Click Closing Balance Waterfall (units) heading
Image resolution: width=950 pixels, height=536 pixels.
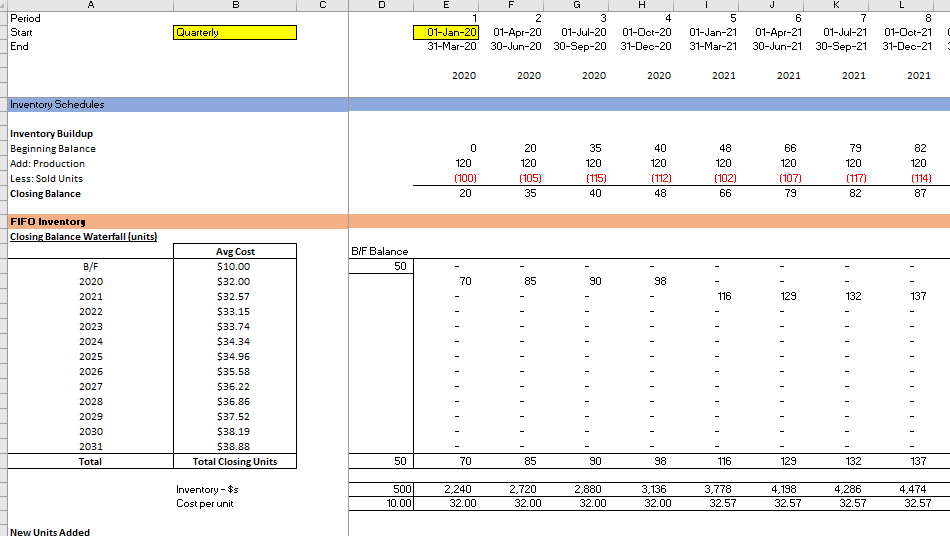(x=84, y=237)
